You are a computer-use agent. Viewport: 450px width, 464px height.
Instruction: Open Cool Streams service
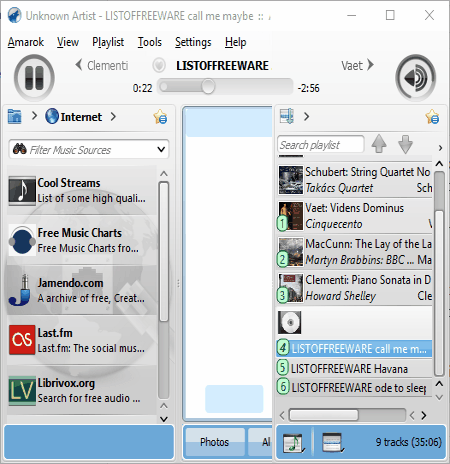[x=82, y=190]
